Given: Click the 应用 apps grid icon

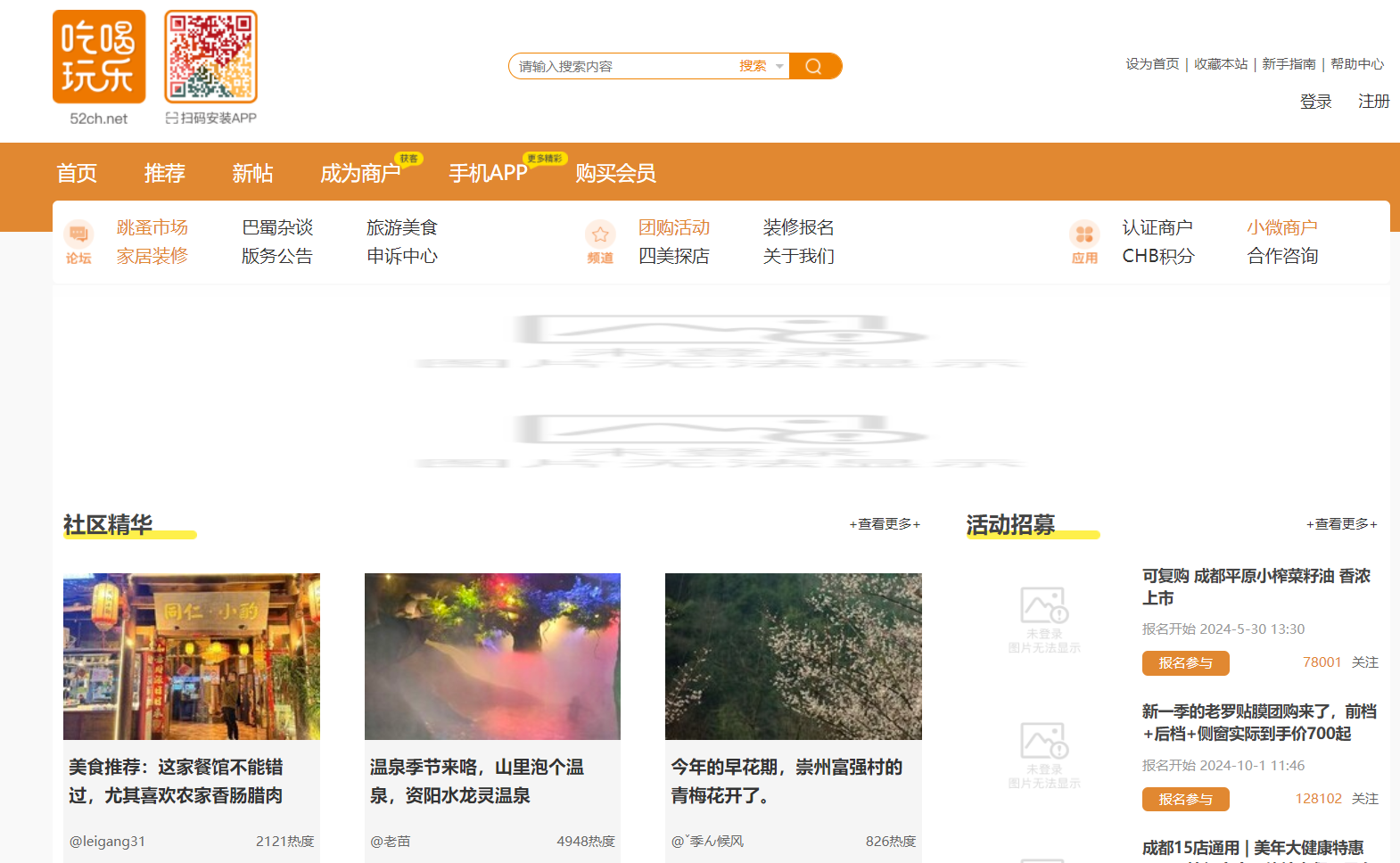Looking at the screenshot, I should coord(1084,234).
